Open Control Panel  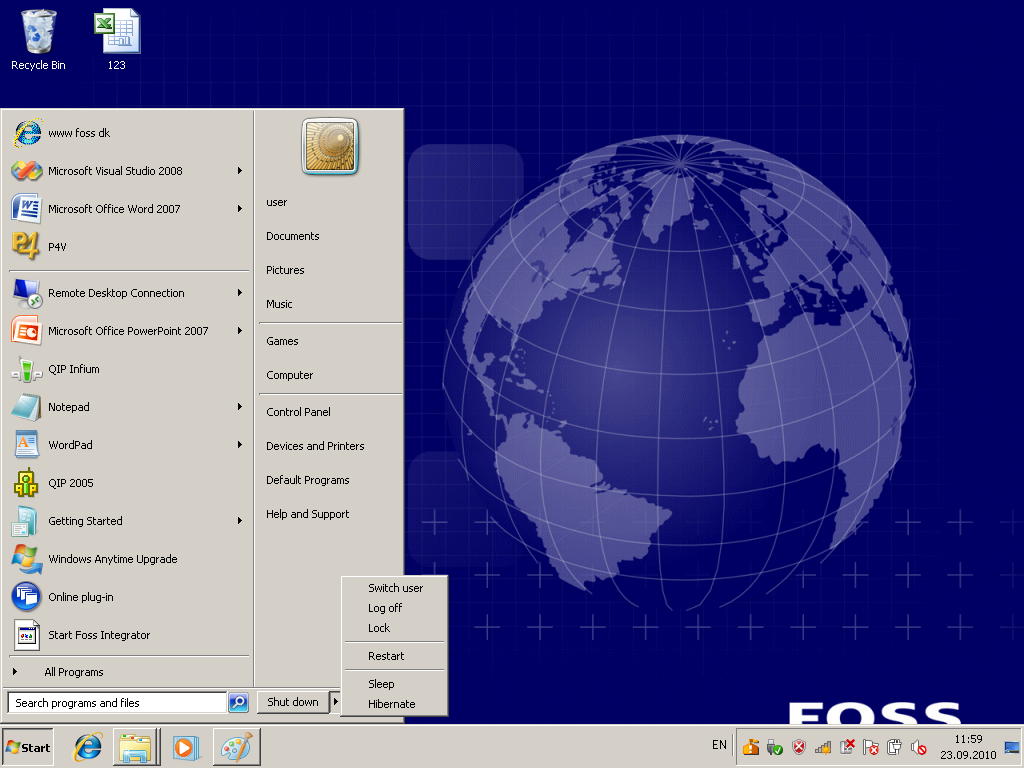[298, 412]
